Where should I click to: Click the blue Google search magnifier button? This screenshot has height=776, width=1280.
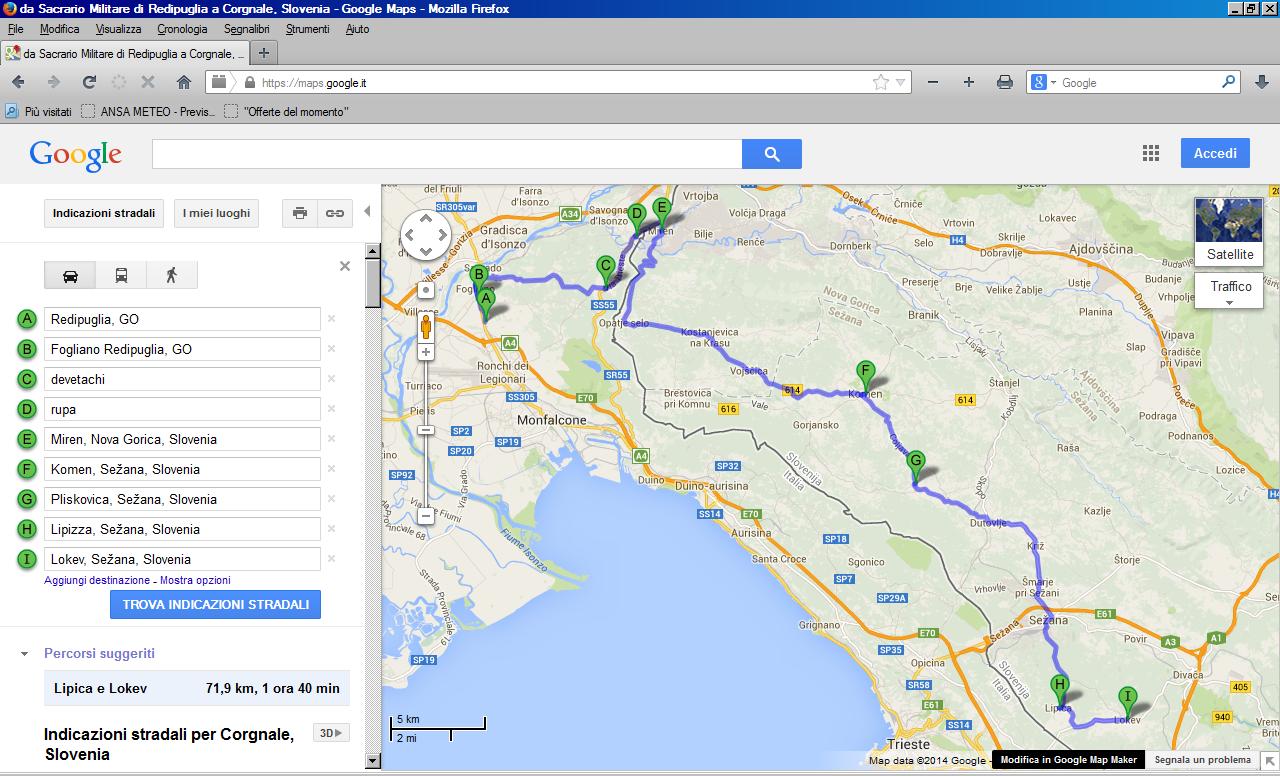[771, 154]
